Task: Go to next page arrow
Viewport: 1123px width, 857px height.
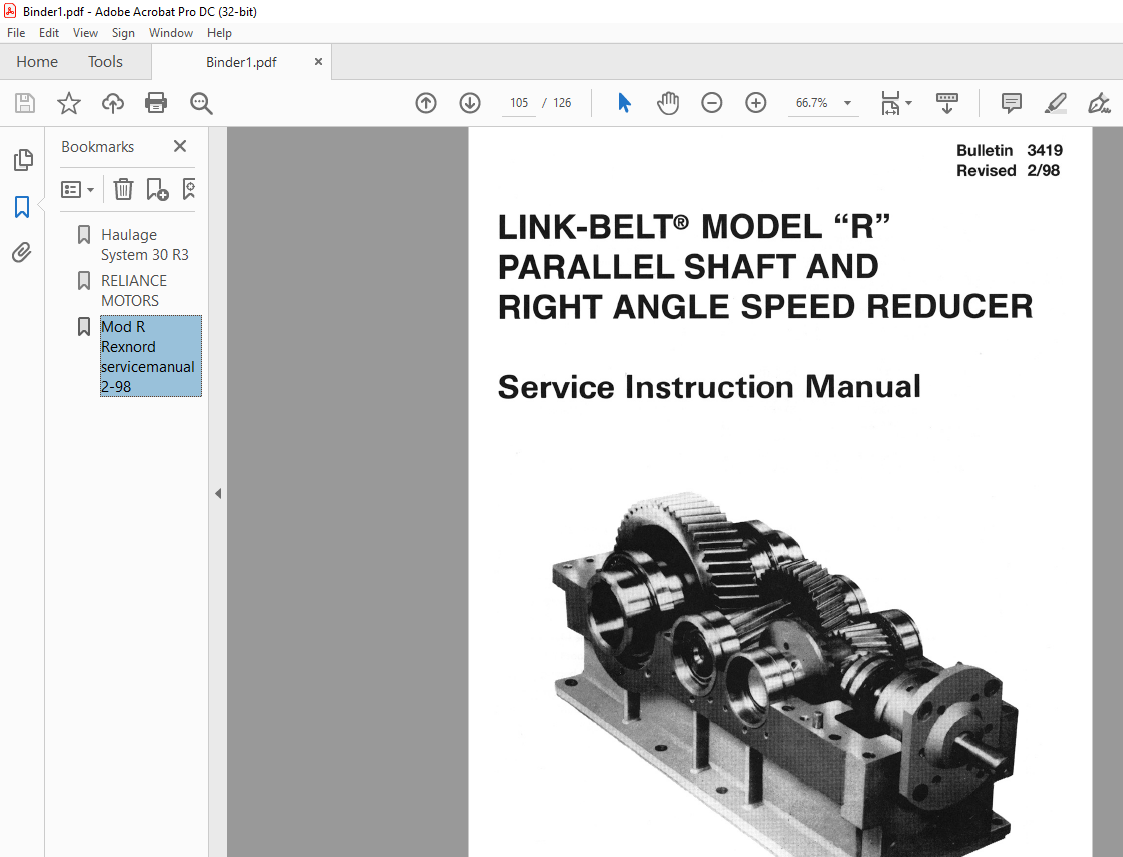Action: 470,103
